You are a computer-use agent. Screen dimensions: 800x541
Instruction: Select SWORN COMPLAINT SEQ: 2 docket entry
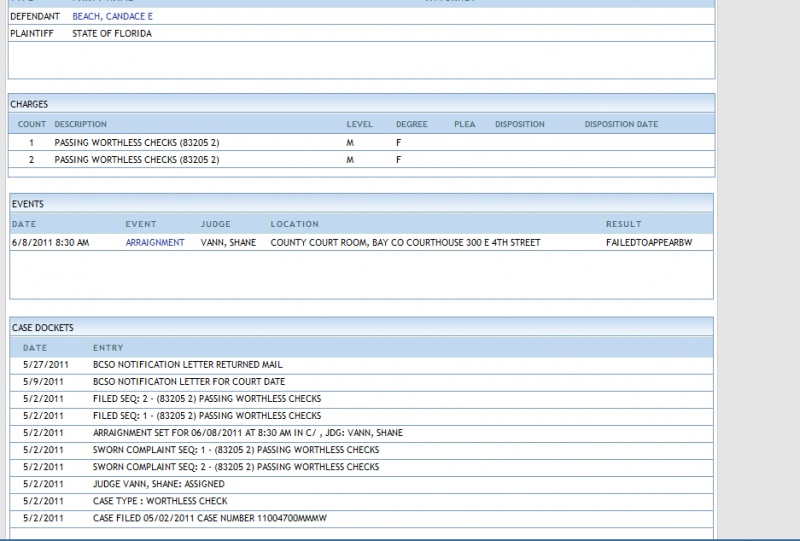point(236,467)
